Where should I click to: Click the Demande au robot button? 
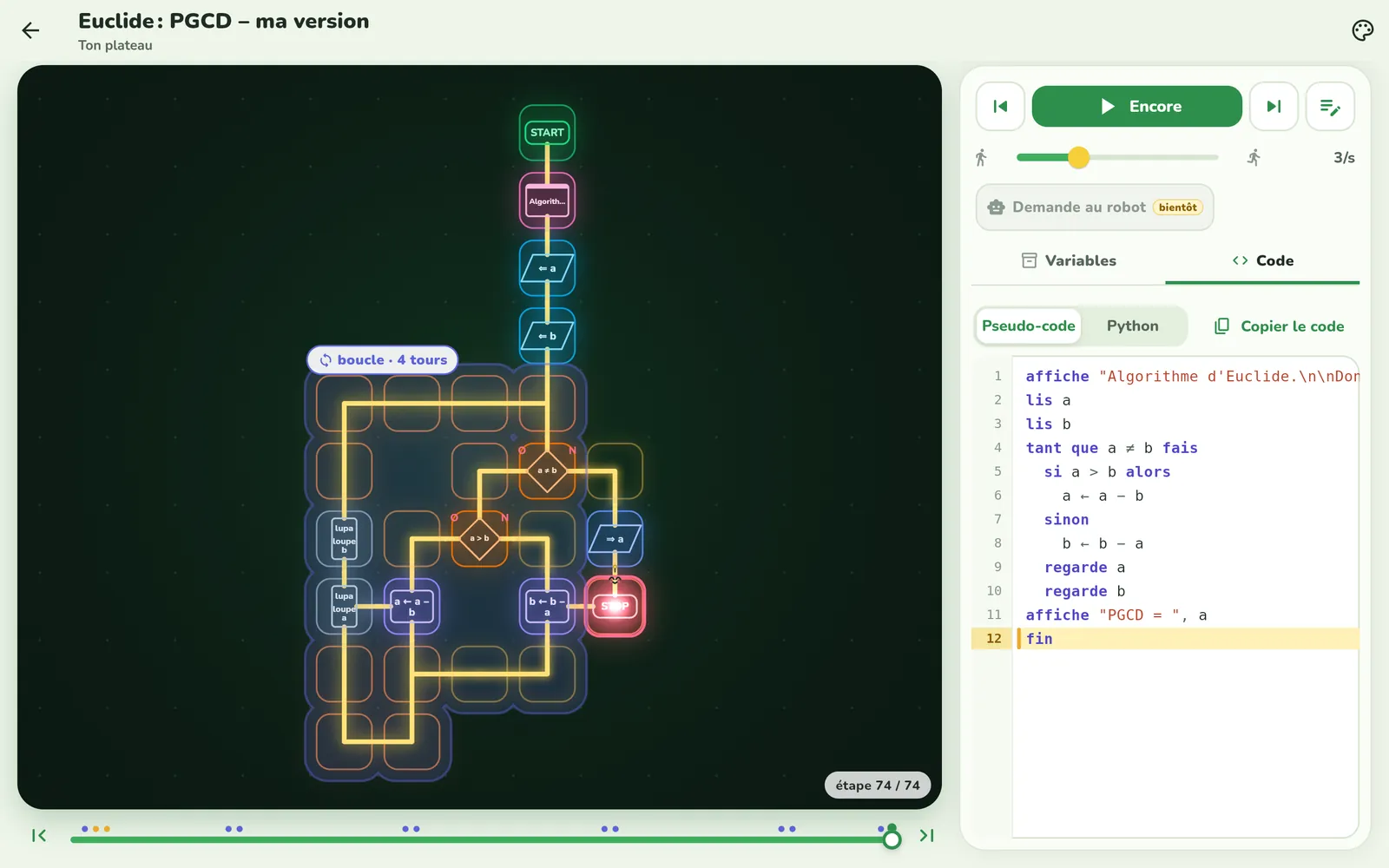(1095, 207)
